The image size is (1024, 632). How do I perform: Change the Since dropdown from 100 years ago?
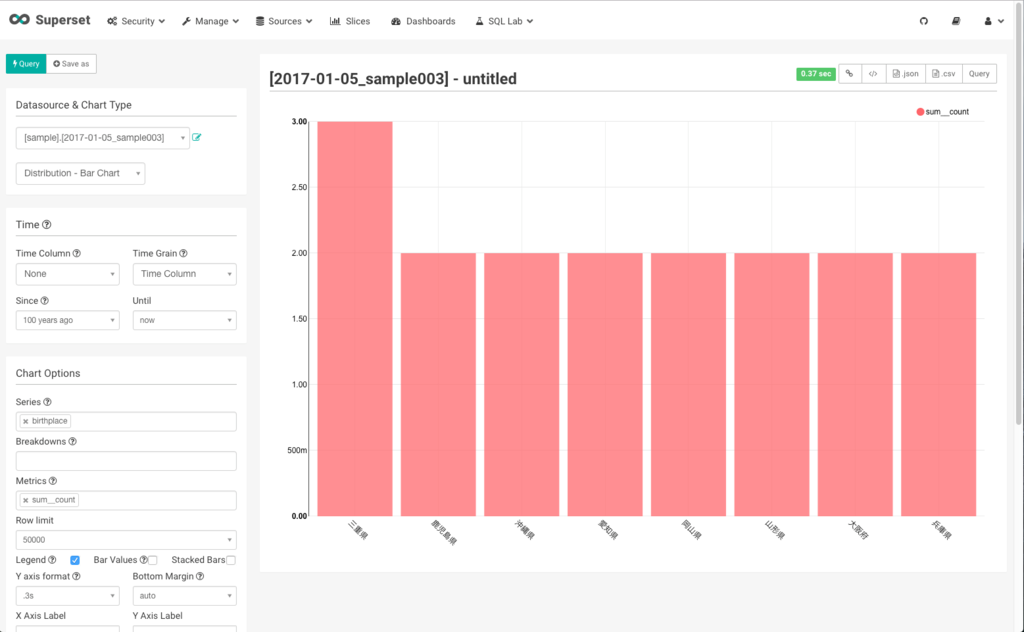click(67, 319)
